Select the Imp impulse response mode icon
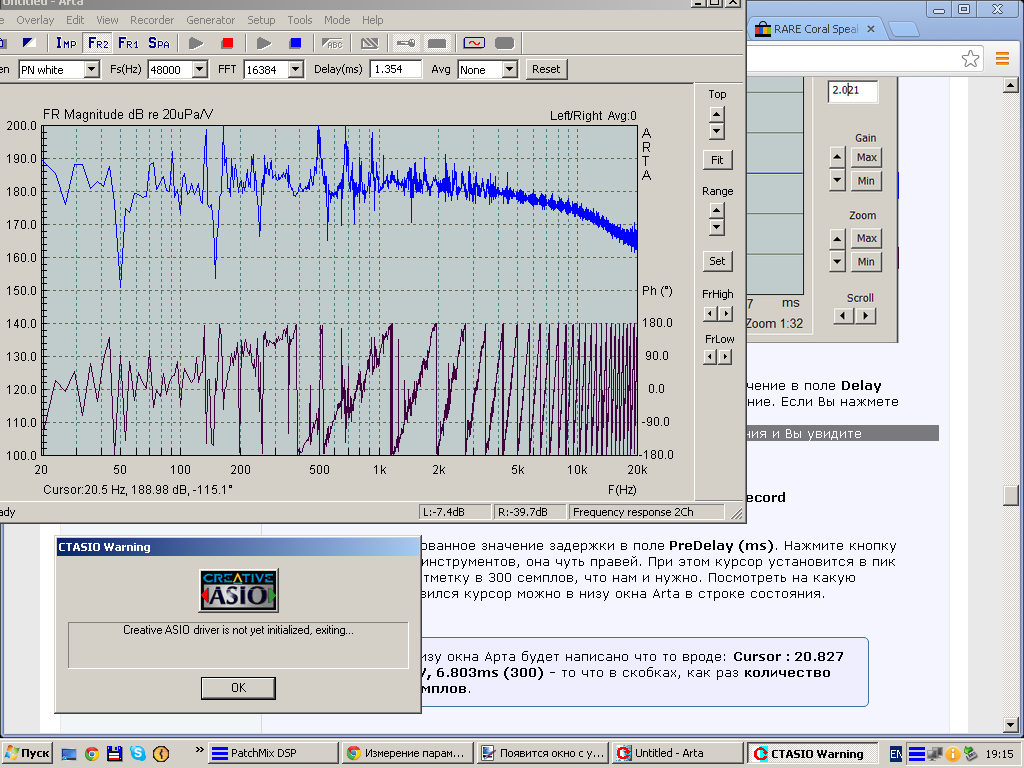 click(x=66, y=43)
